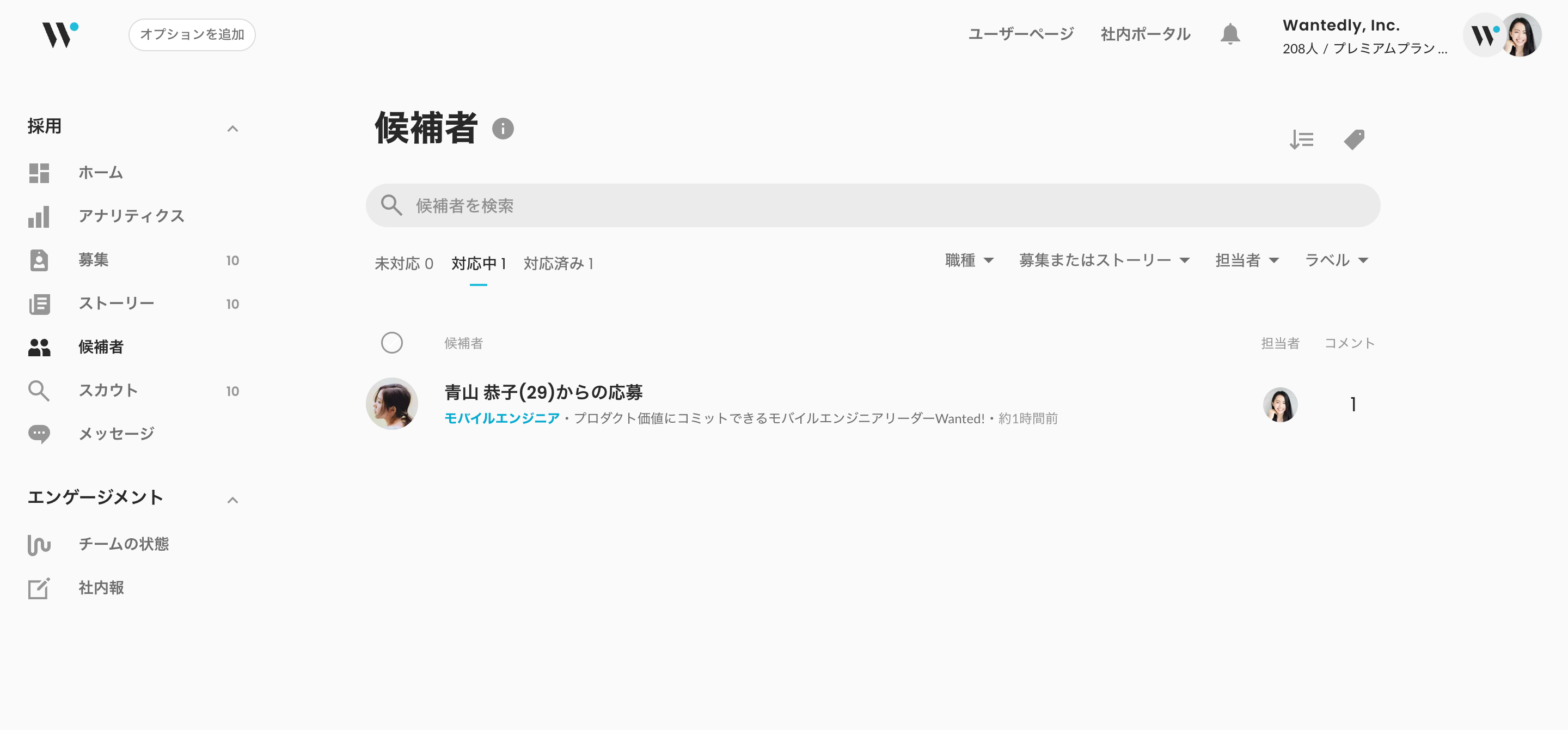Image resolution: width=1568 pixels, height=730 pixels.
Task: Open the 職種 filter dropdown
Action: [x=969, y=260]
